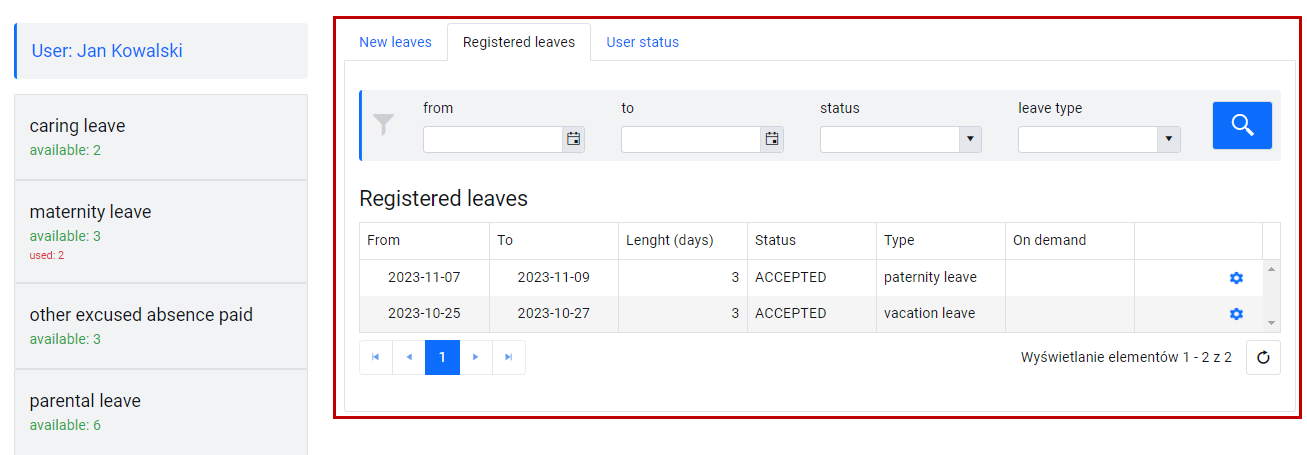This screenshot has height=455, width=1307.
Task: Click the vacation leave type cell
Action: 941,314
